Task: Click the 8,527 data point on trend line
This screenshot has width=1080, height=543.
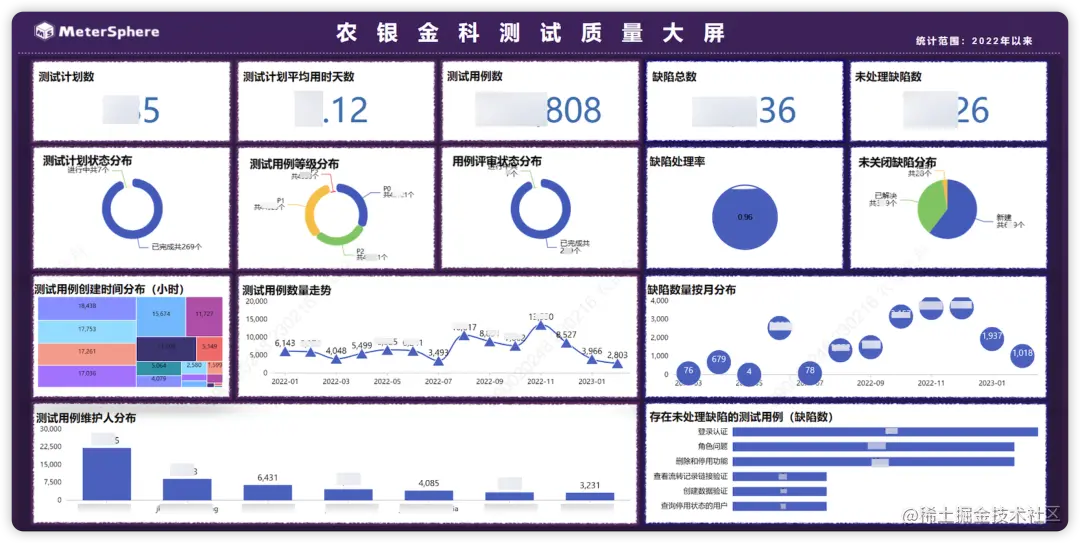Action: click(x=566, y=342)
